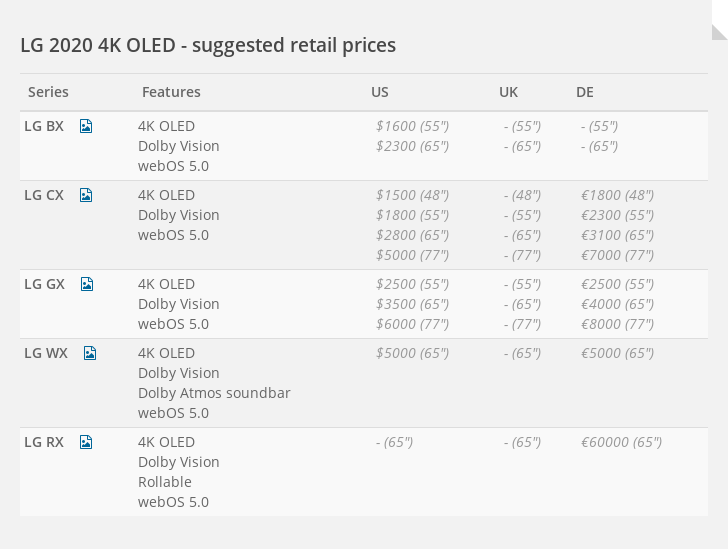This screenshot has width=728, height=549.
Task: Select the LG RX series name
Action: click(x=44, y=442)
